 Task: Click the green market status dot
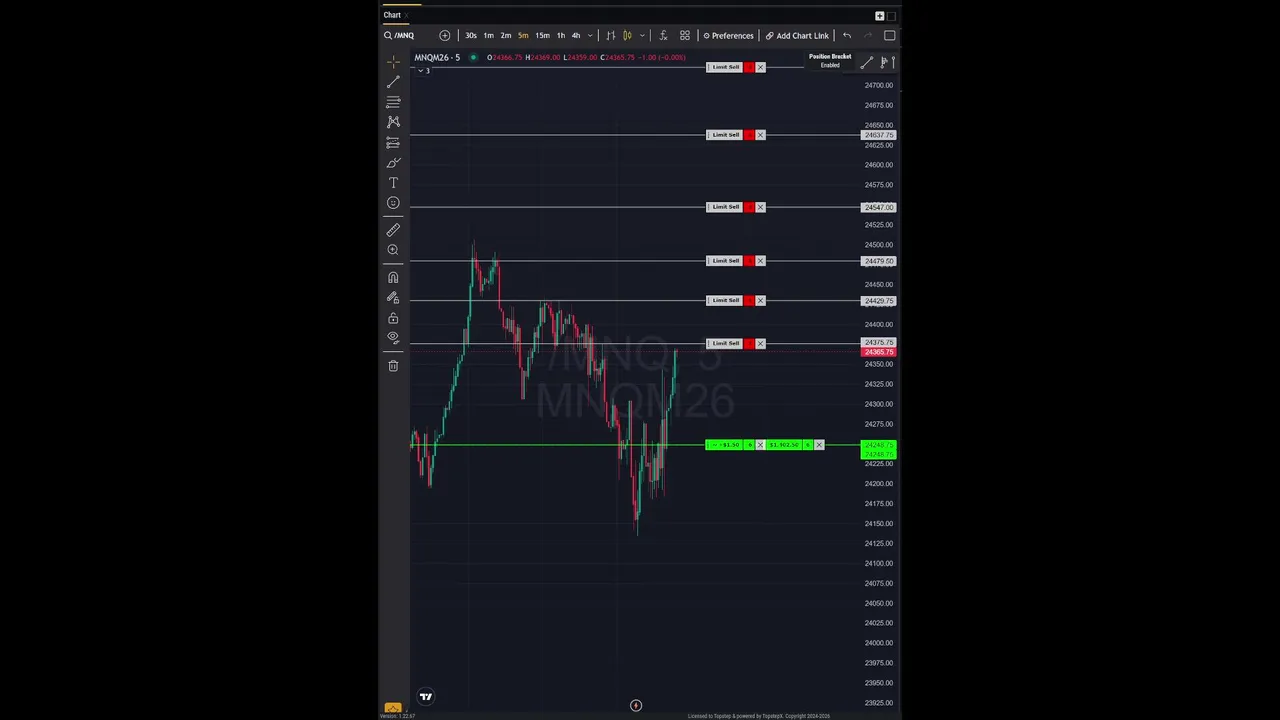tap(474, 57)
